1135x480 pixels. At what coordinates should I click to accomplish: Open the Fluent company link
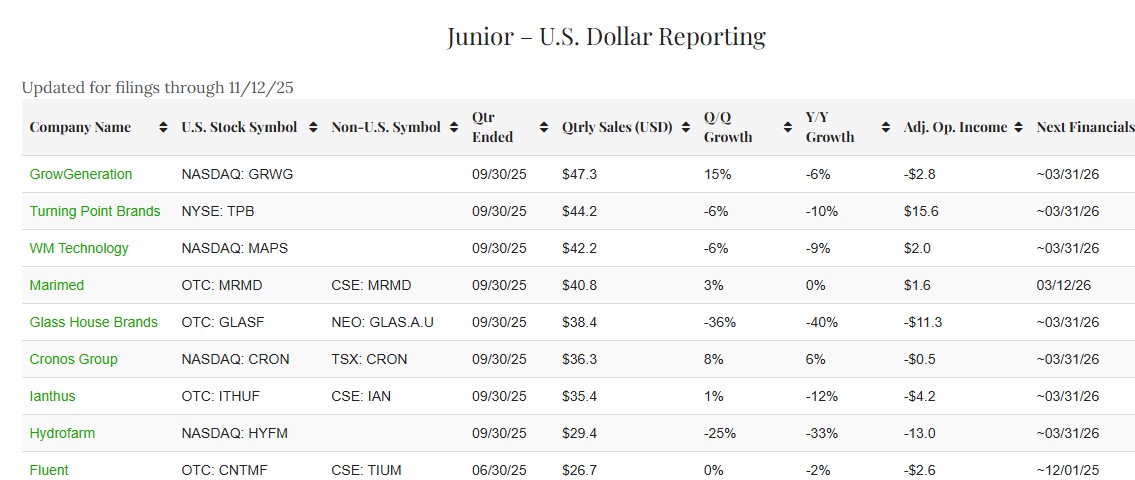click(x=49, y=470)
